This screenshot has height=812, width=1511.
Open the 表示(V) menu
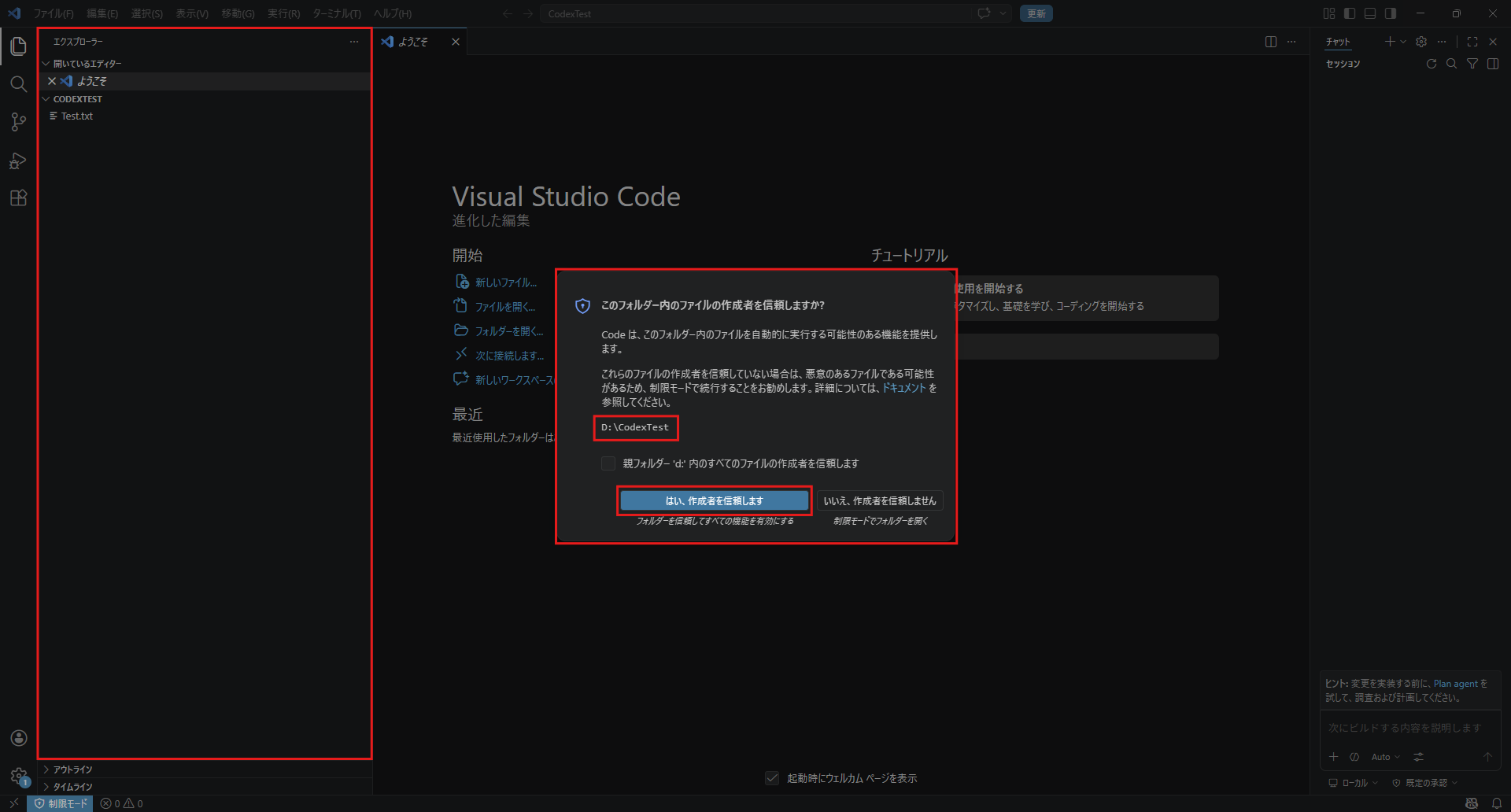(192, 13)
